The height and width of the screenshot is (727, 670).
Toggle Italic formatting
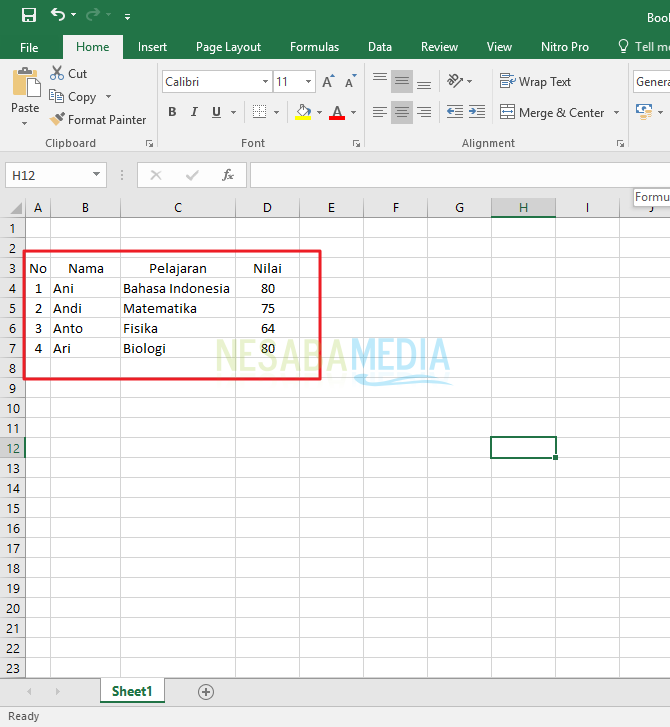click(x=194, y=112)
